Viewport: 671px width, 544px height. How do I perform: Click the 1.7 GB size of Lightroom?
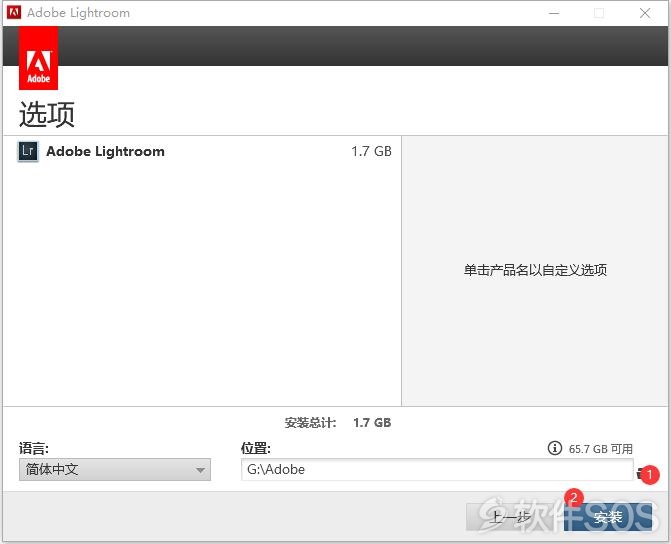click(x=371, y=152)
